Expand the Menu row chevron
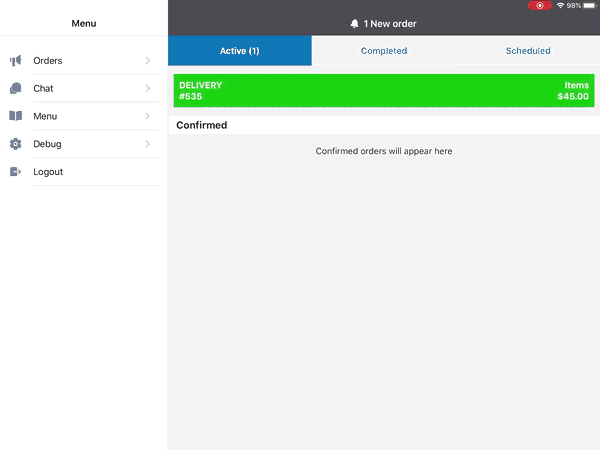Image resolution: width=600 pixels, height=450 pixels. (148, 116)
